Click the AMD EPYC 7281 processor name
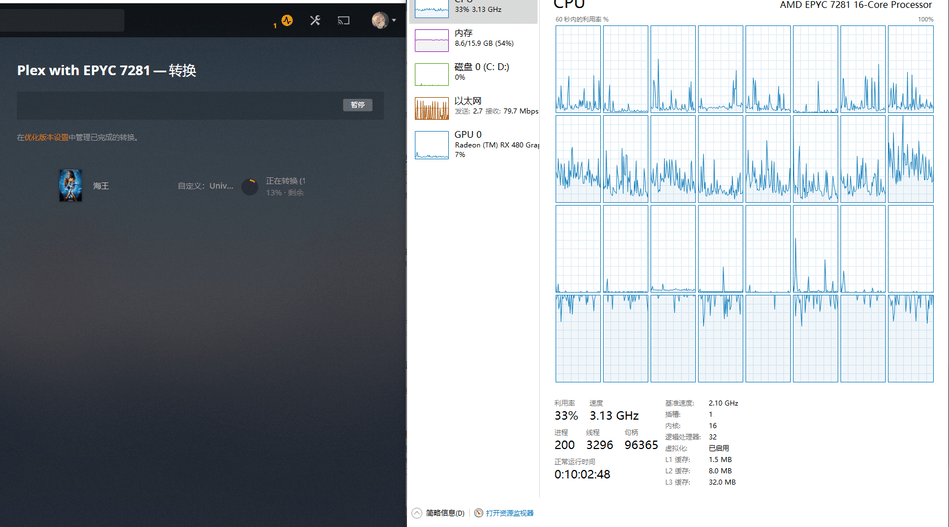The height and width of the screenshot is (527, 949). coord(856,5)
